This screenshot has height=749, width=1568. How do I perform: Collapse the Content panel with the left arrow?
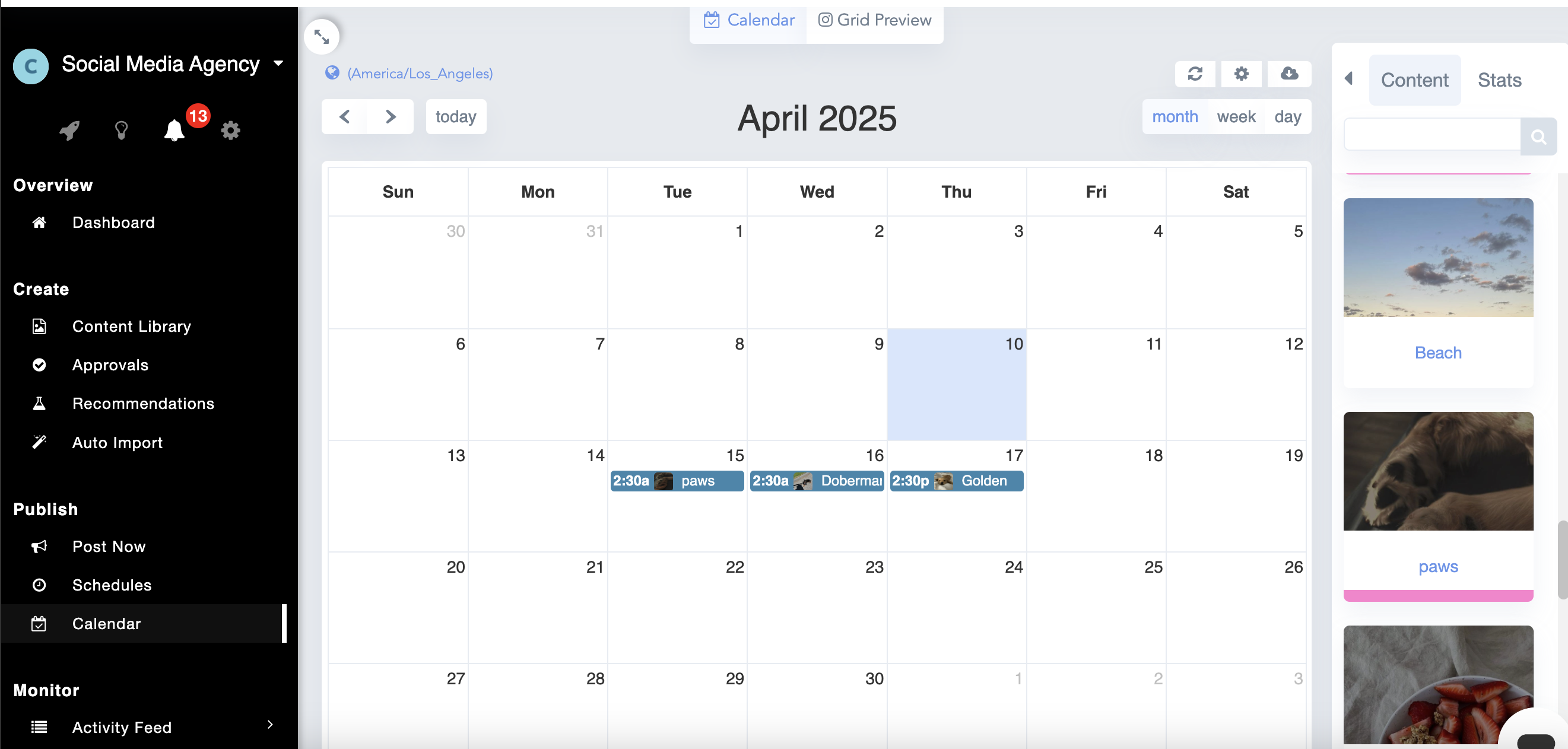click(1349, 78)
